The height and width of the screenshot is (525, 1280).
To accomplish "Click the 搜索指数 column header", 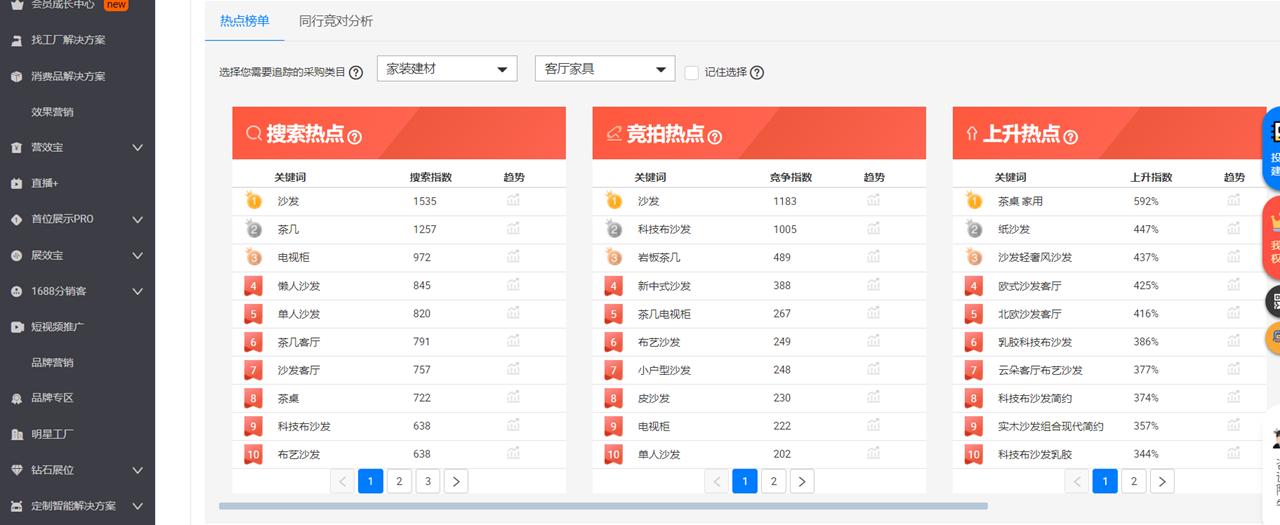I will tap(431, 177).
